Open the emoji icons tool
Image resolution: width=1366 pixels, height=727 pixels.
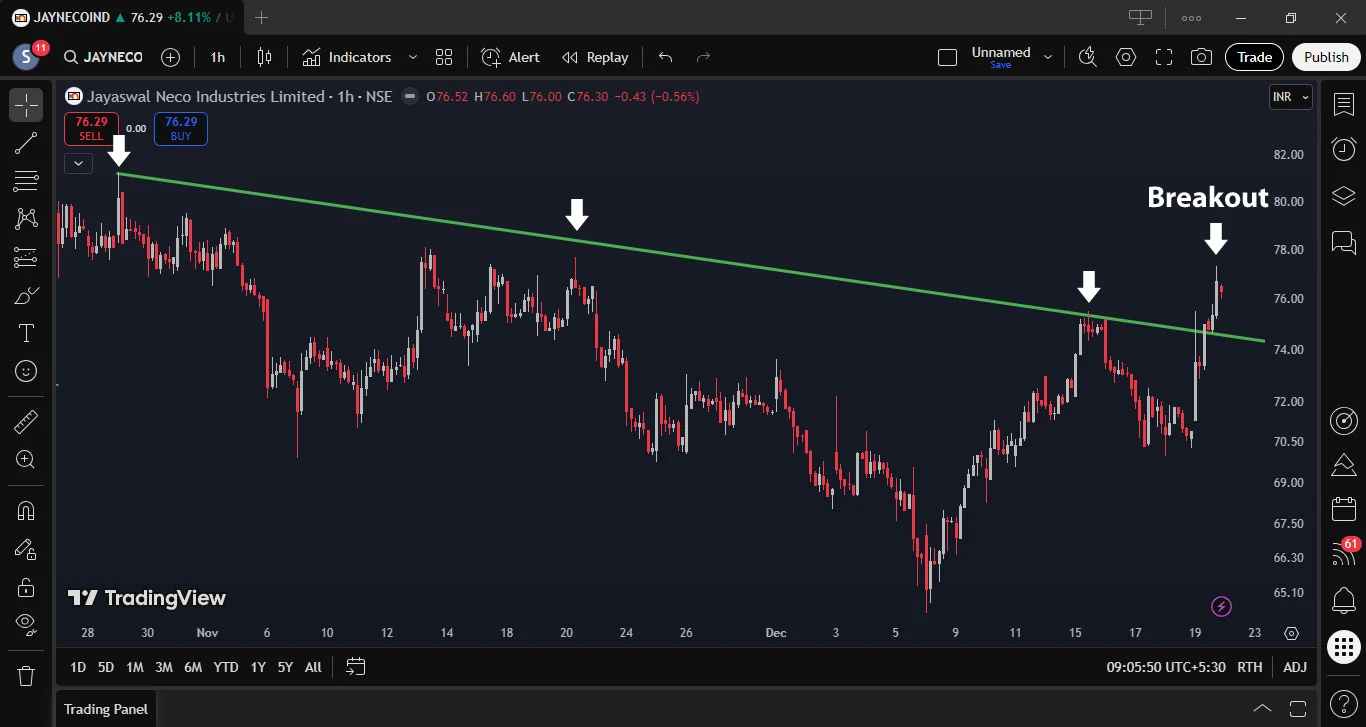(26, 371)
